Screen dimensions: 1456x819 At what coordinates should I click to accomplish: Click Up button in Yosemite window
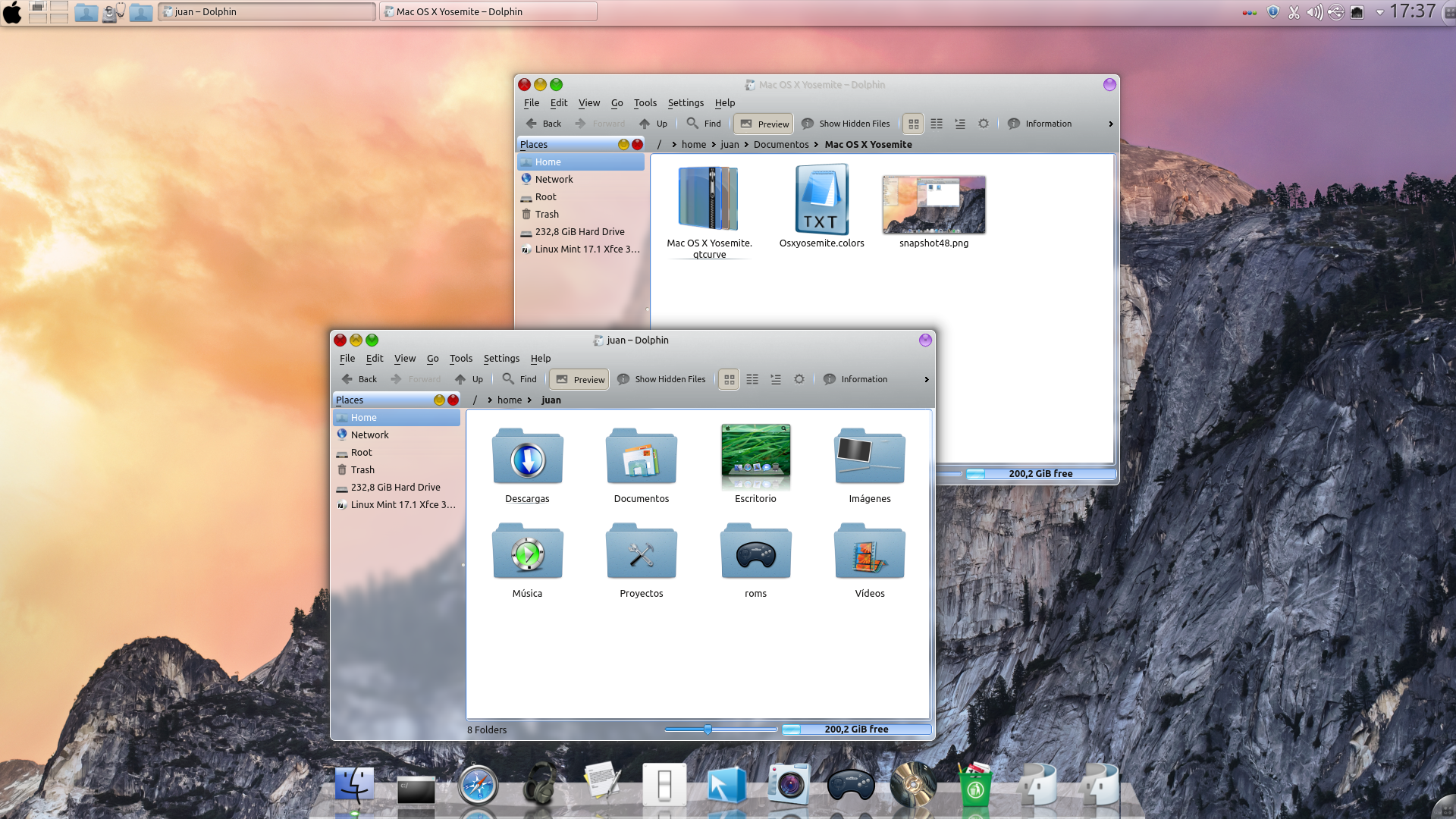[x=654, y=124]
